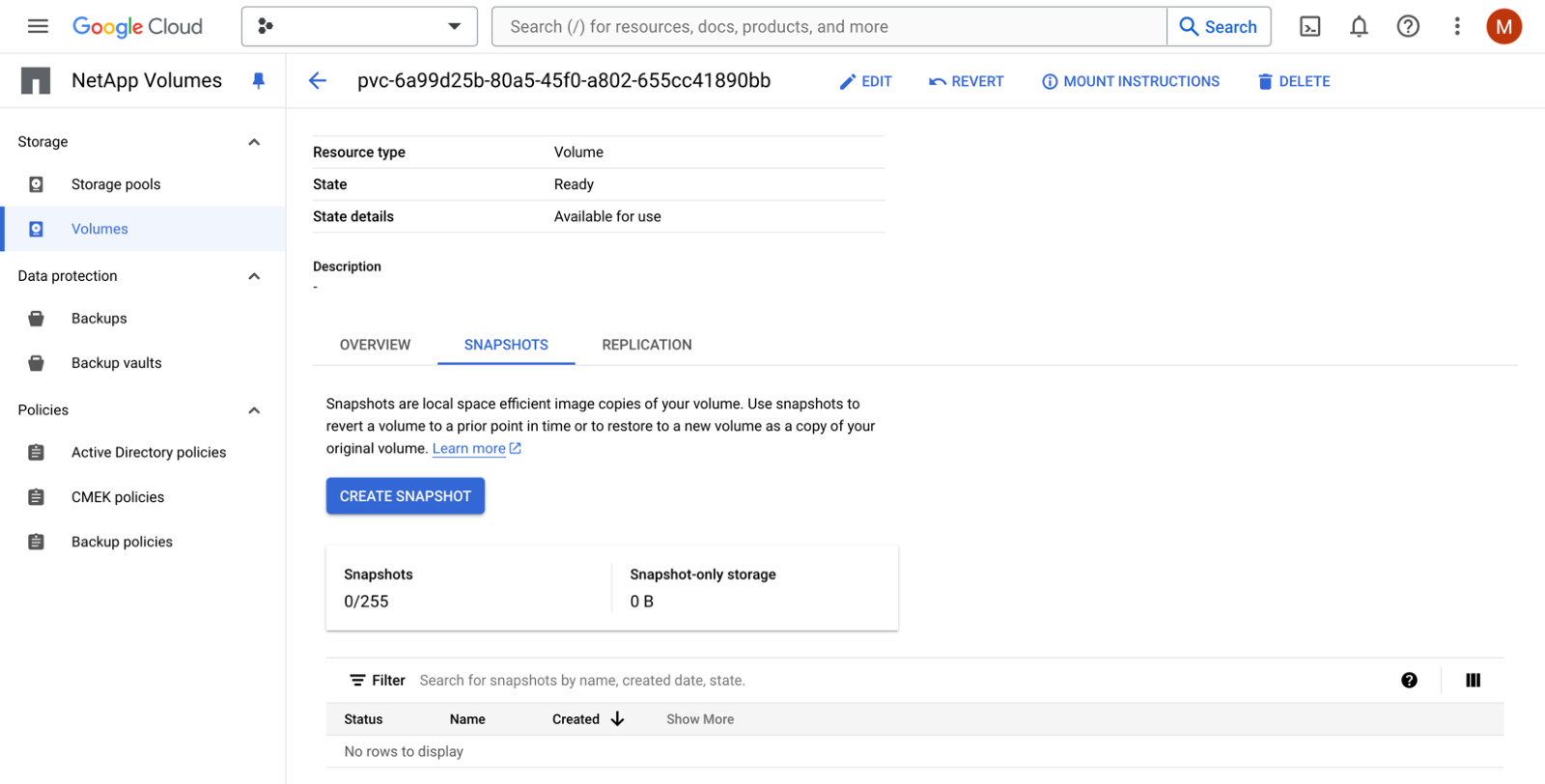The height and width of the screenshot is (784, 1545).
Task: Open Mount Instructions for the volume
Action: click(1130, 81)
